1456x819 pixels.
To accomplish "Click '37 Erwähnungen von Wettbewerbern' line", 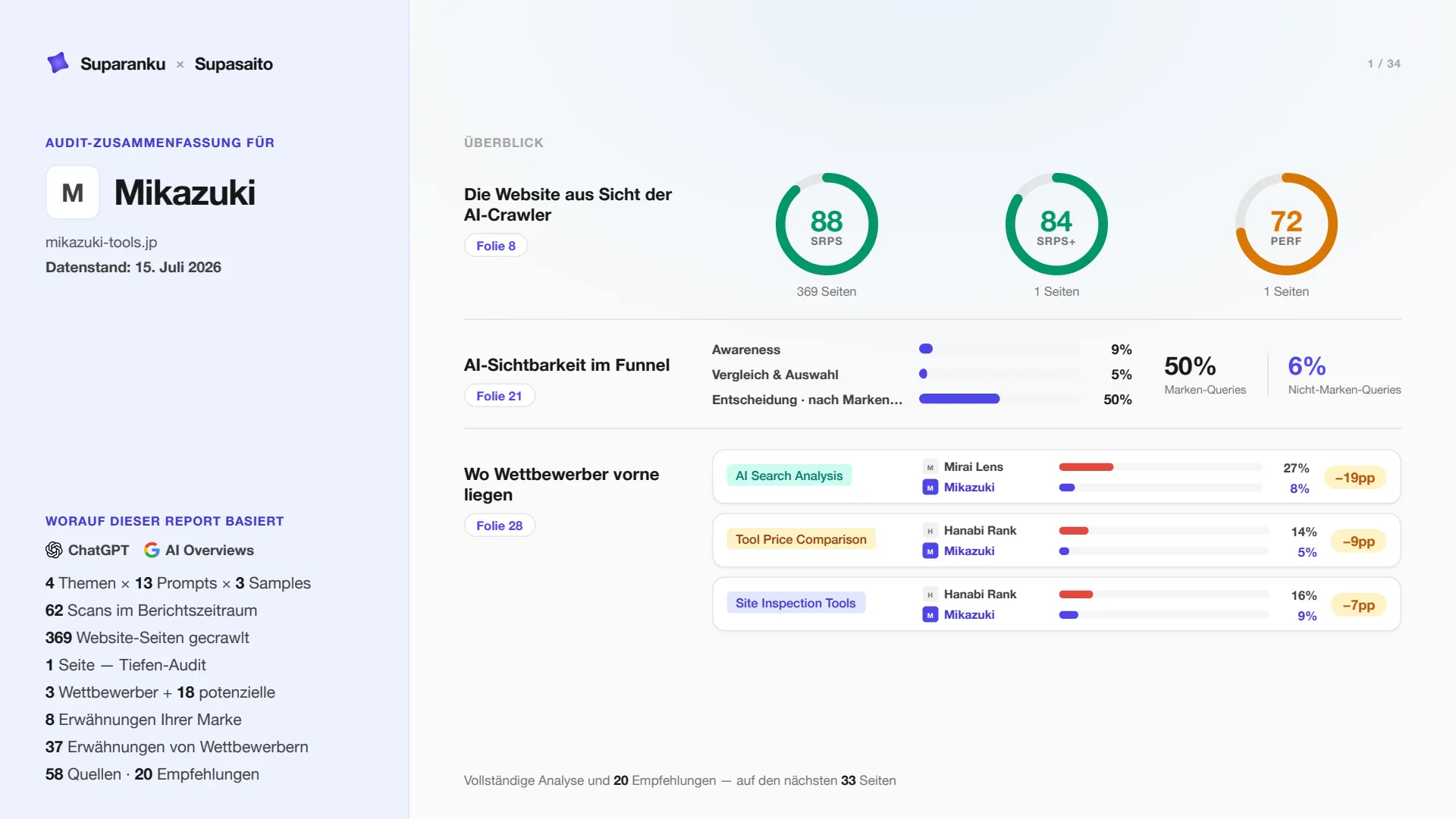I will click(177, 747).
